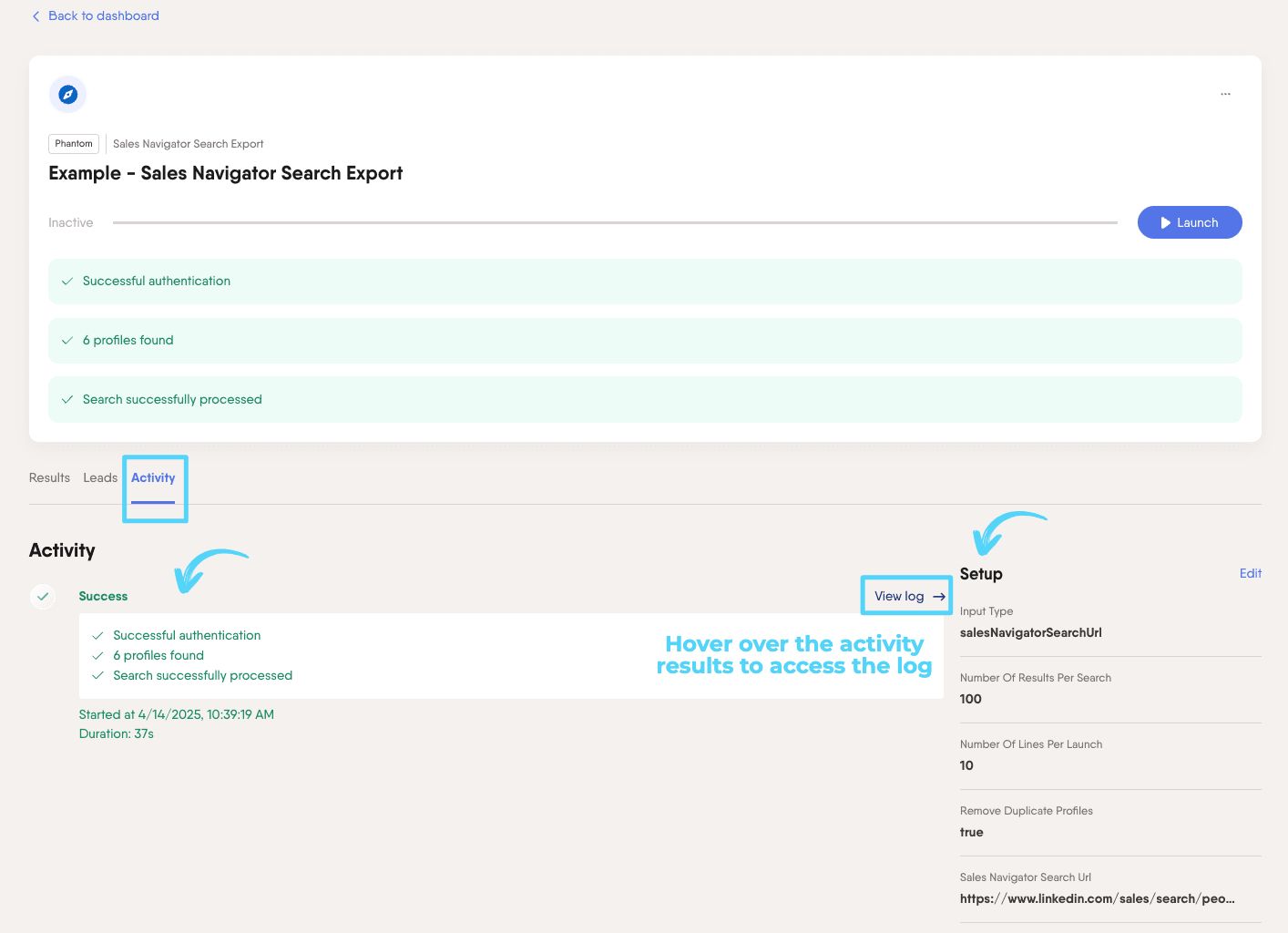The height and width of the screenshot is (933, 1288).
Task: Open the three-dot more options menu
Action: pyautogui.click(x=1225, y=94)
